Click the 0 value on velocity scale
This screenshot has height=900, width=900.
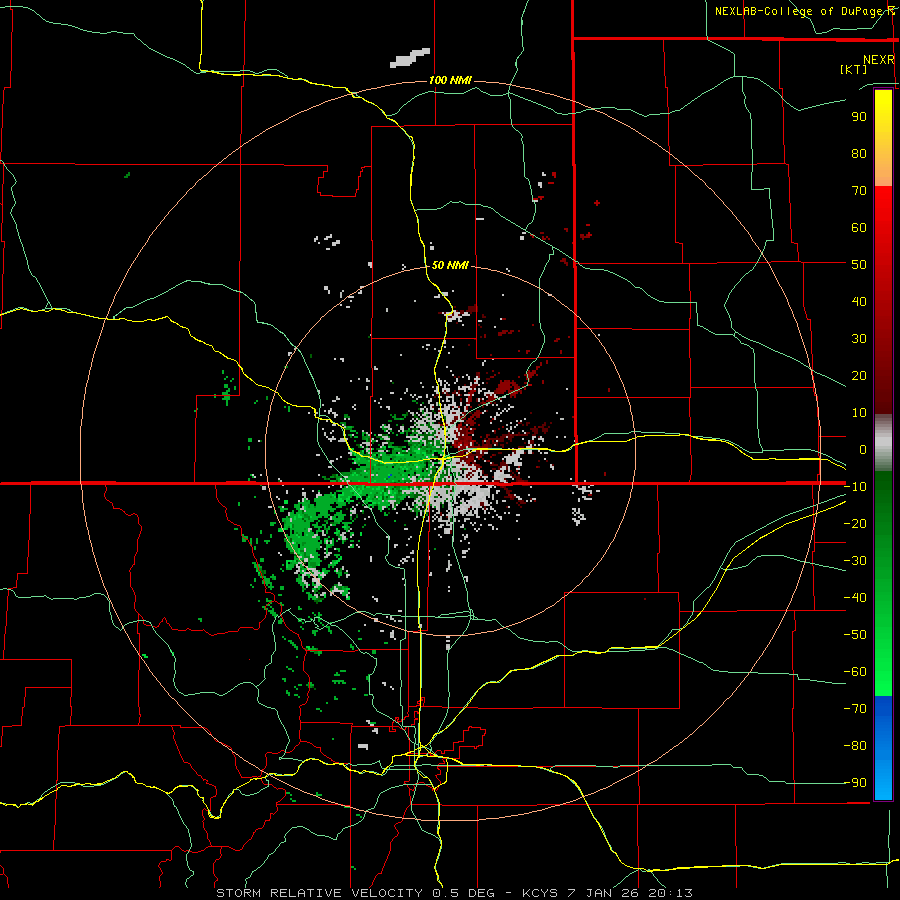tap(863, 449)
